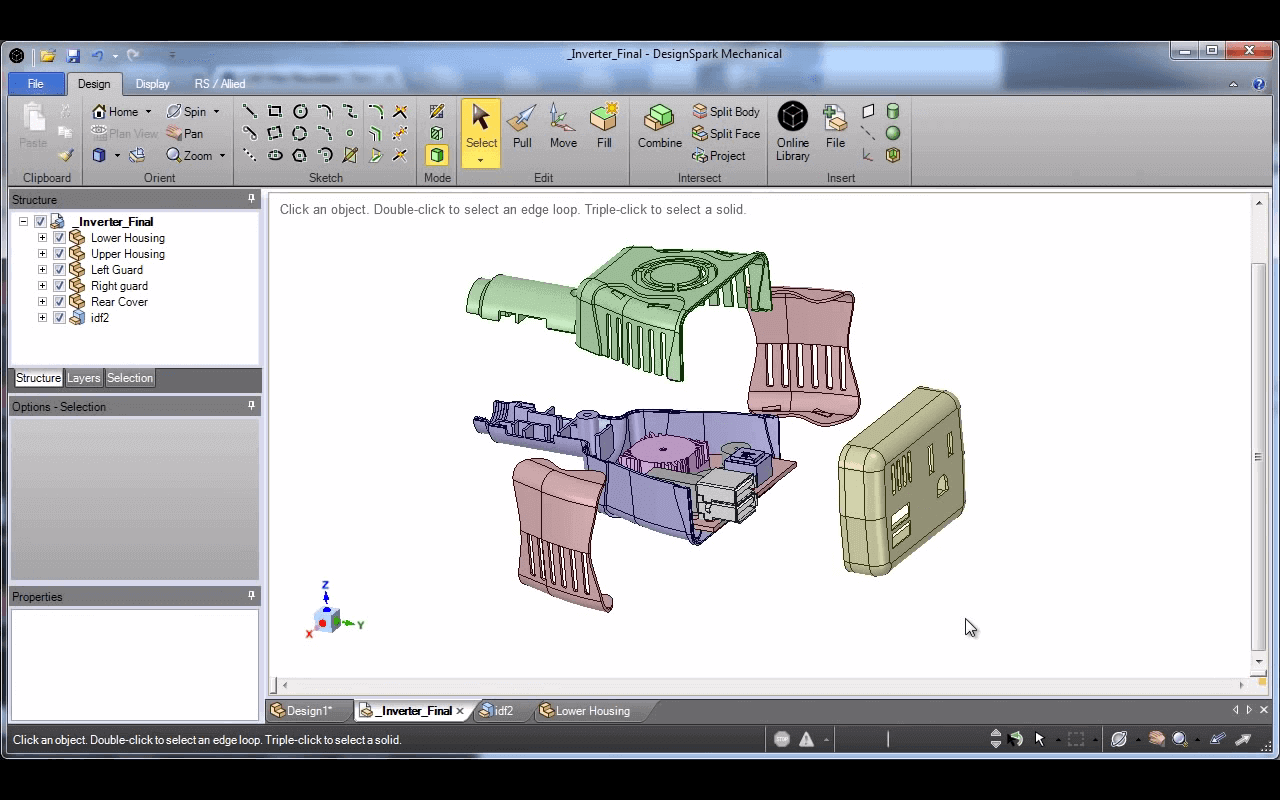
Task: Open the File menu tab
Action: (x=36, y=84)
